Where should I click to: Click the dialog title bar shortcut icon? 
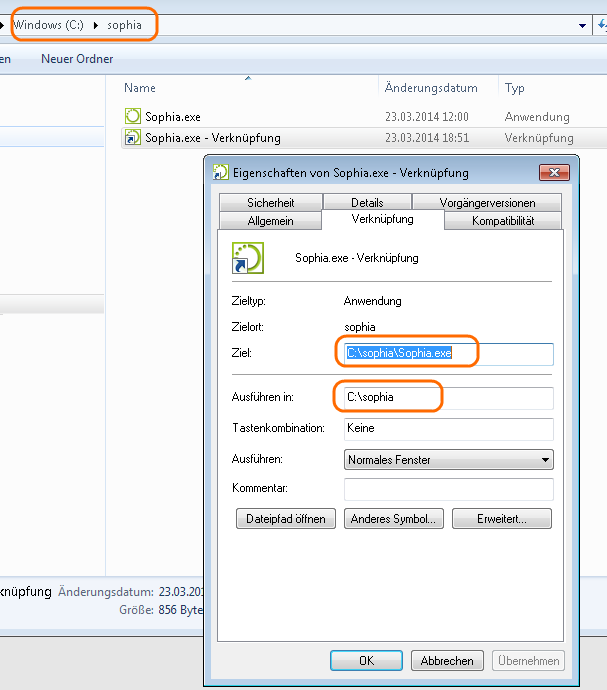220,172
